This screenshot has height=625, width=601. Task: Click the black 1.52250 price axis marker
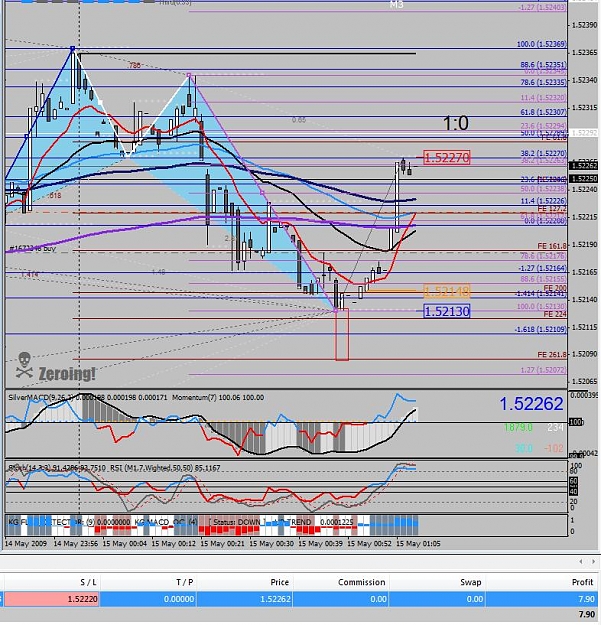tap(583, 179)
